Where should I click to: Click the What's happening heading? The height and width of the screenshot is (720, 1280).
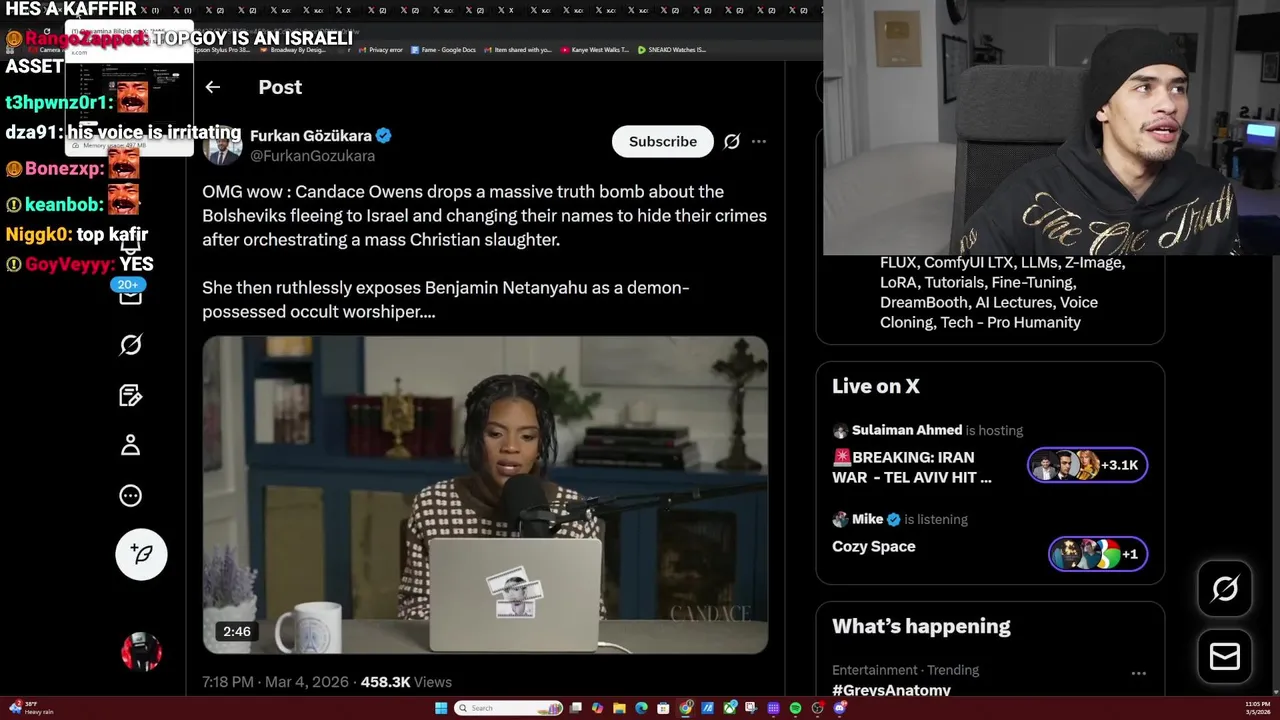(x=921, y=626)
